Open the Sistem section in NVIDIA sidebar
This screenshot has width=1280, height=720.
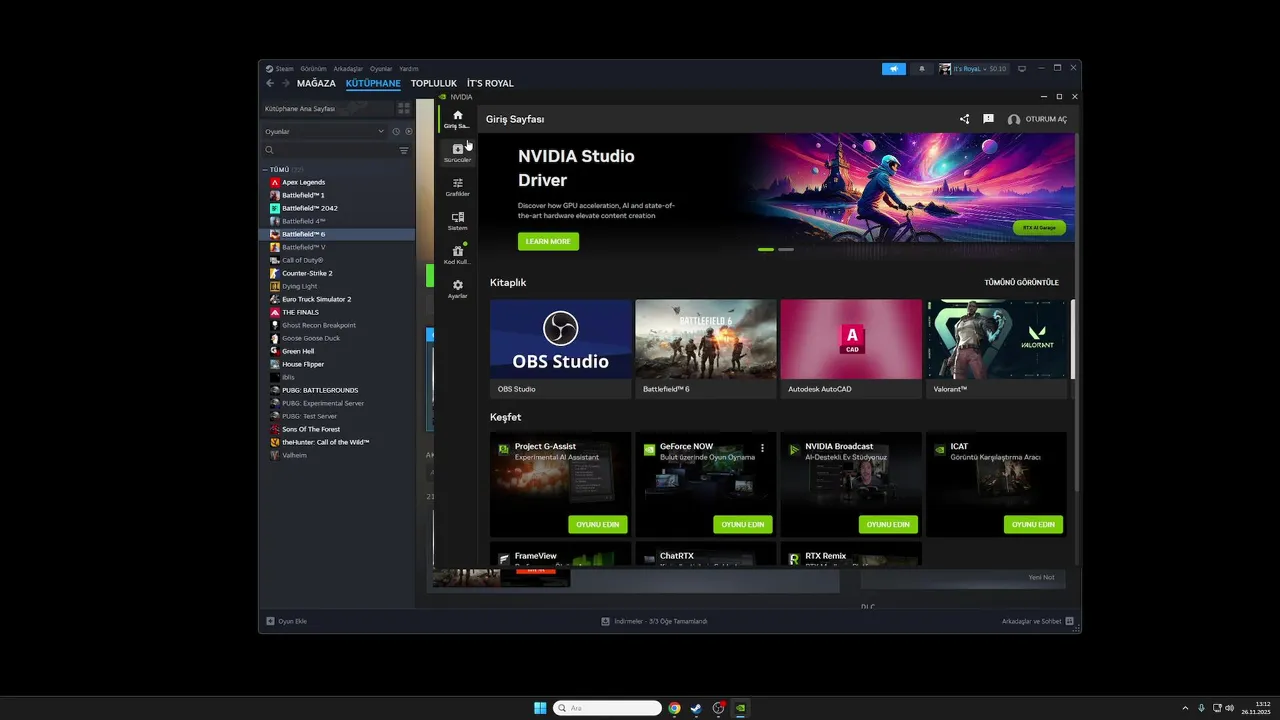point(457,221)
